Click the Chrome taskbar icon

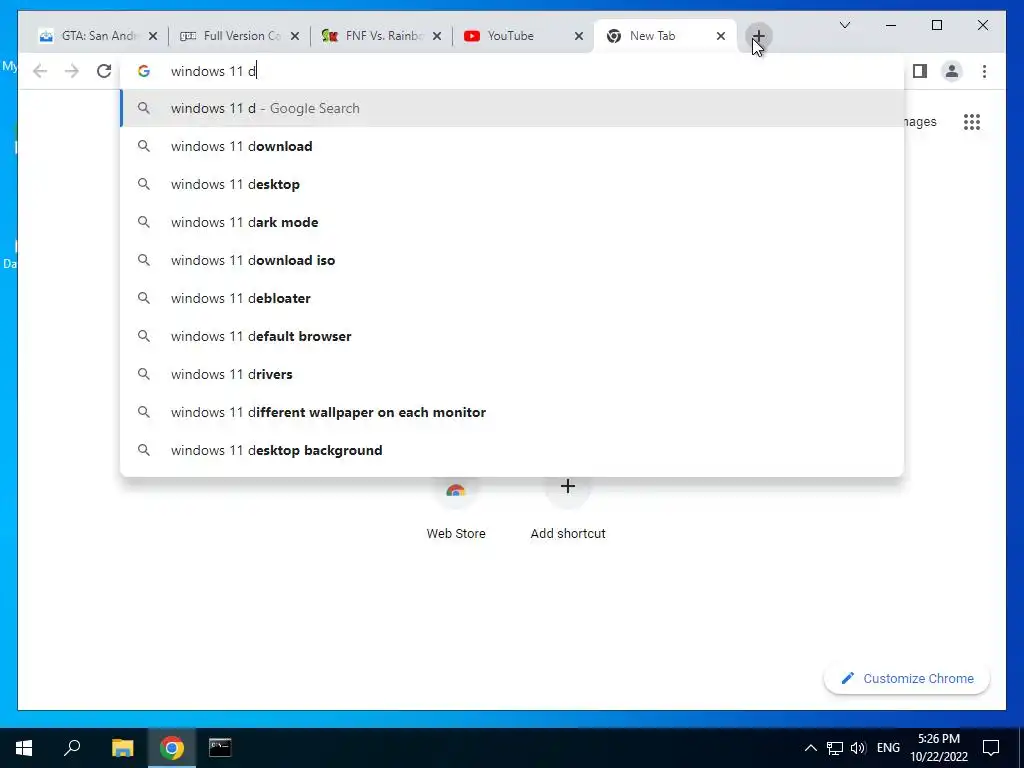(x=172, y=748)
